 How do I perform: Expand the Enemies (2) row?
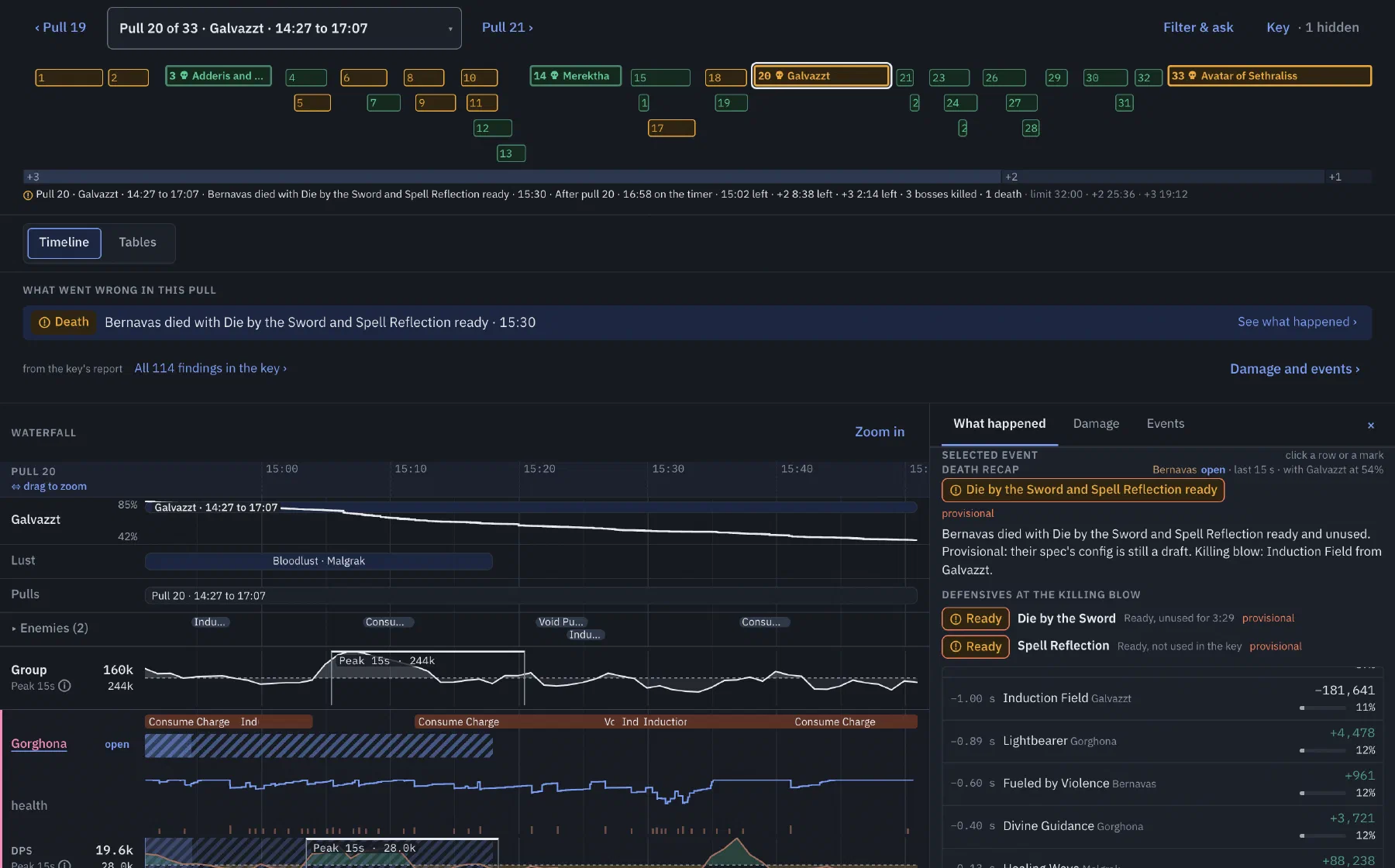50,629
